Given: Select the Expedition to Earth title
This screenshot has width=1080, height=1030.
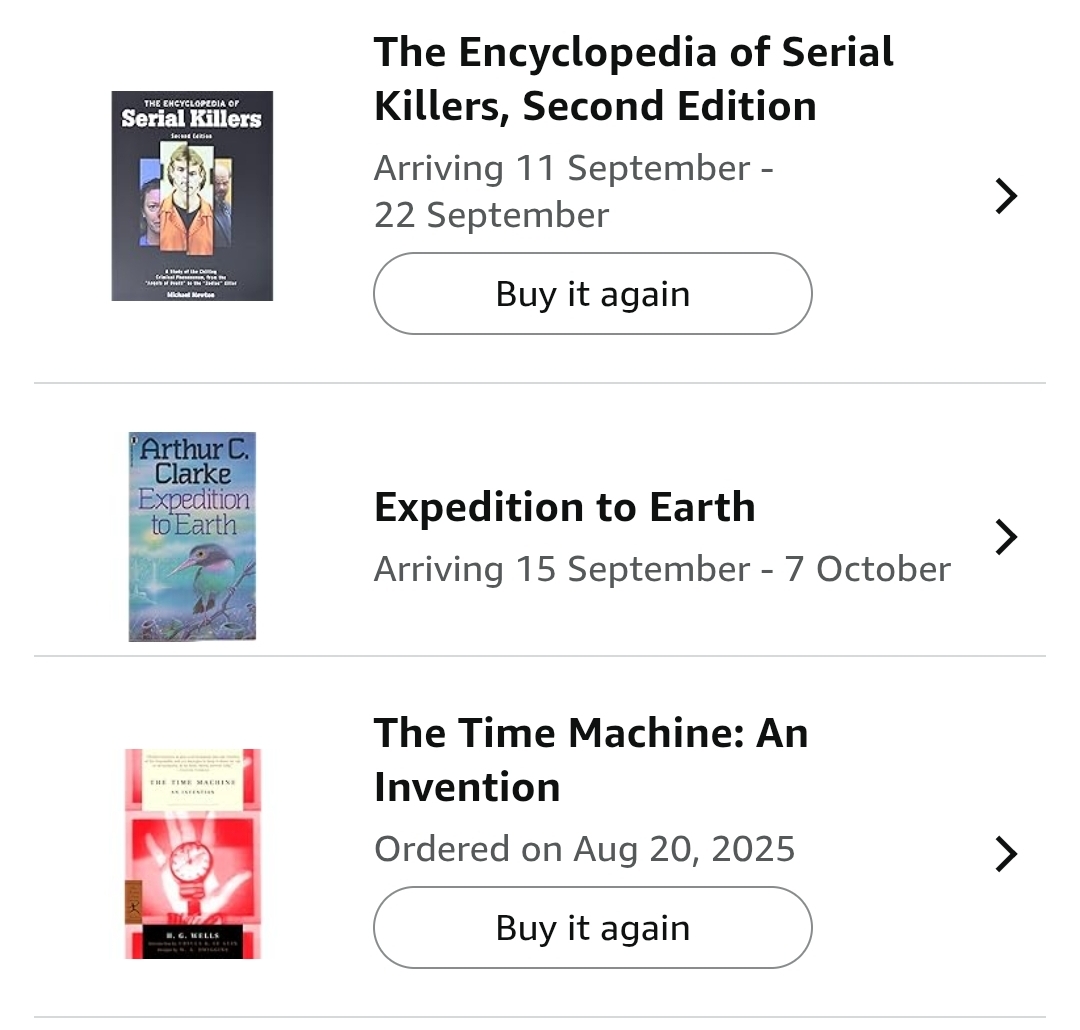Looking at the screenshot, I should click(x=565, y=507).
